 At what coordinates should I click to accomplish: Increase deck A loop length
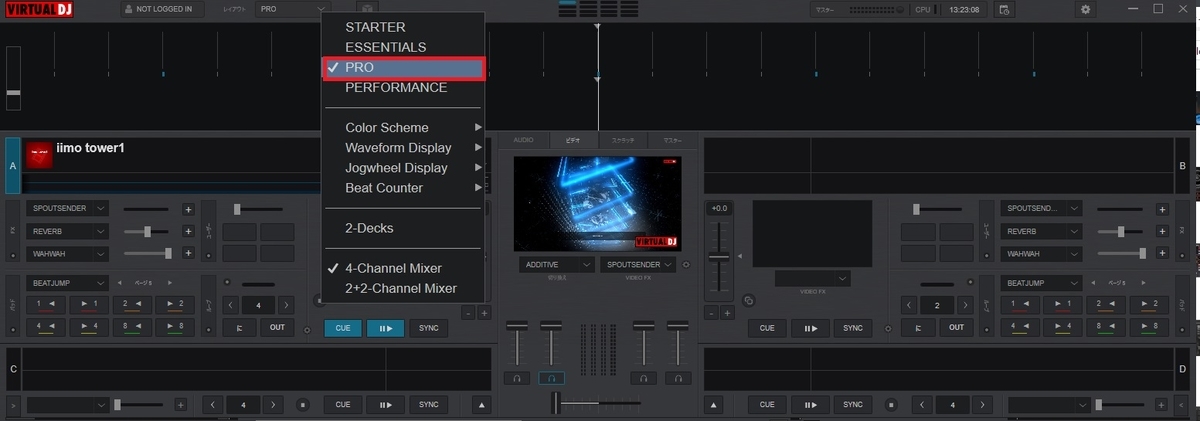click(x=285, y=305)
